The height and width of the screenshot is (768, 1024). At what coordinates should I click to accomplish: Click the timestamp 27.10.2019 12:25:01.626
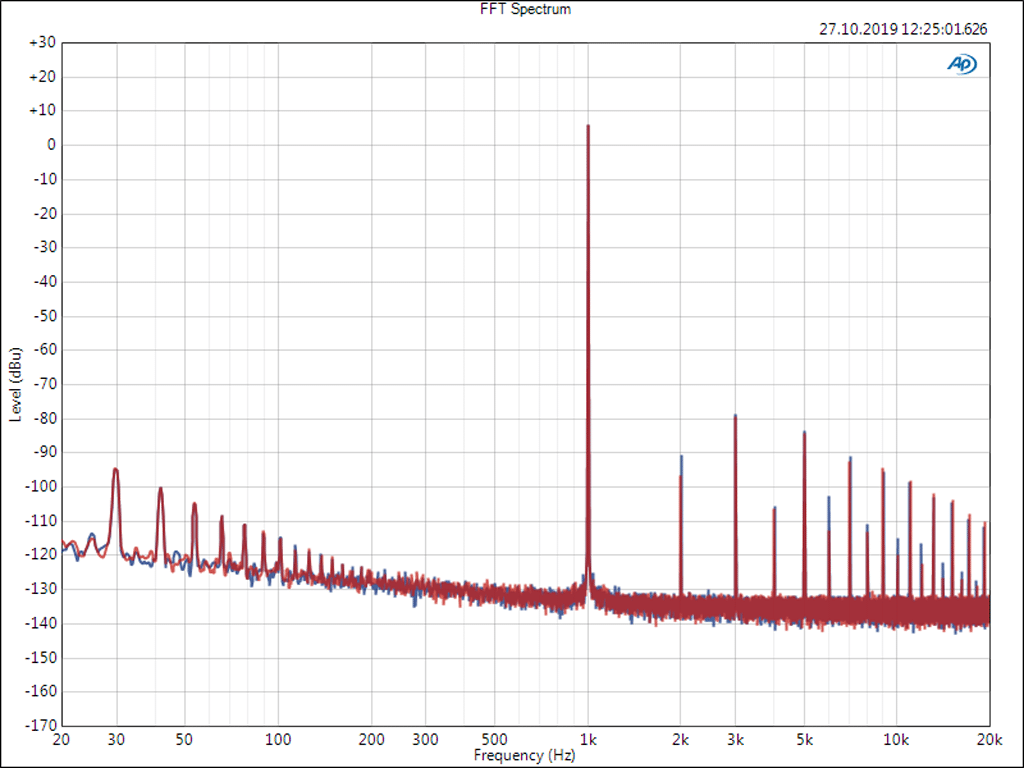tap(903, 29)
